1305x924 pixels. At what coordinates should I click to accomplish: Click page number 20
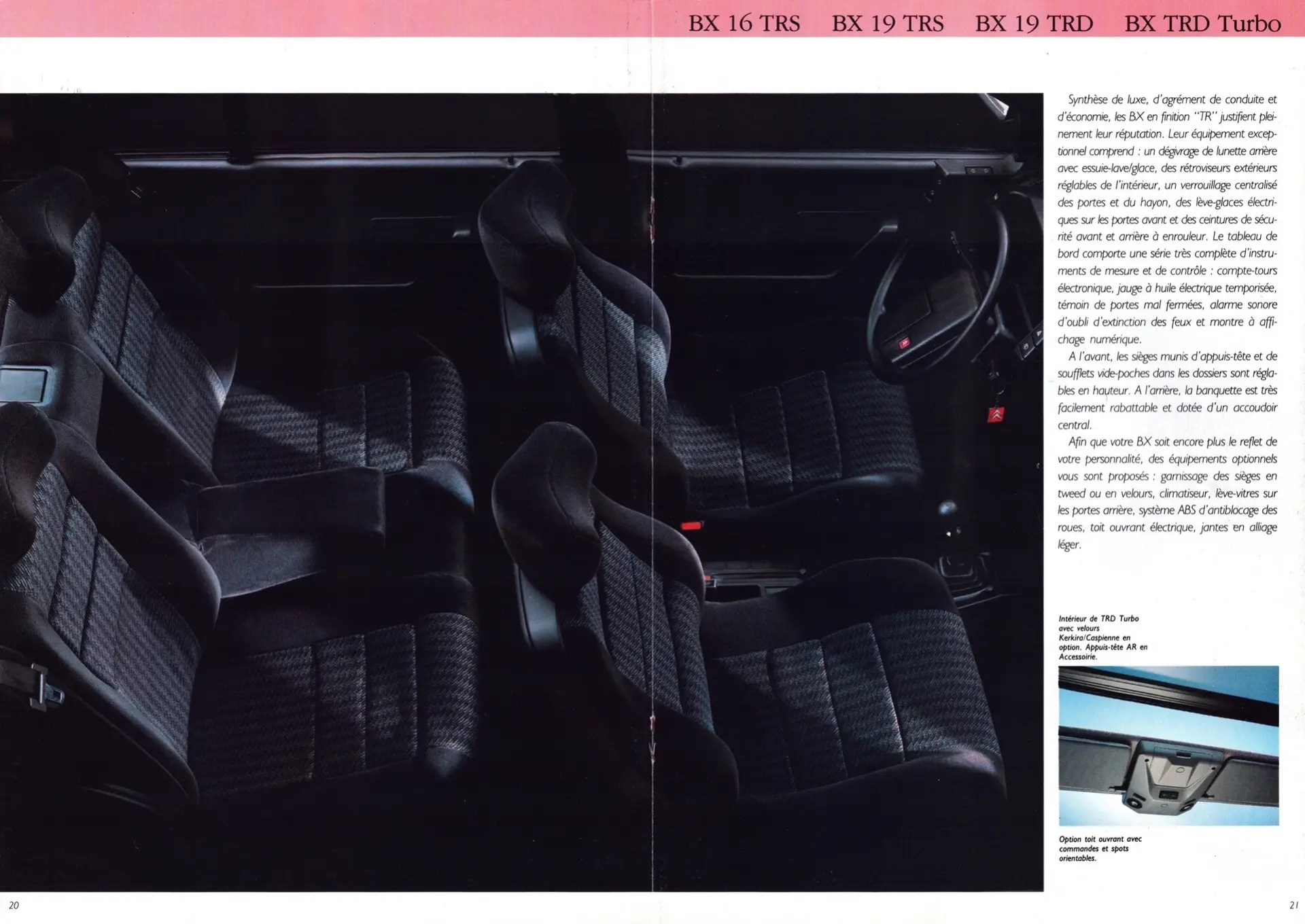14,905
